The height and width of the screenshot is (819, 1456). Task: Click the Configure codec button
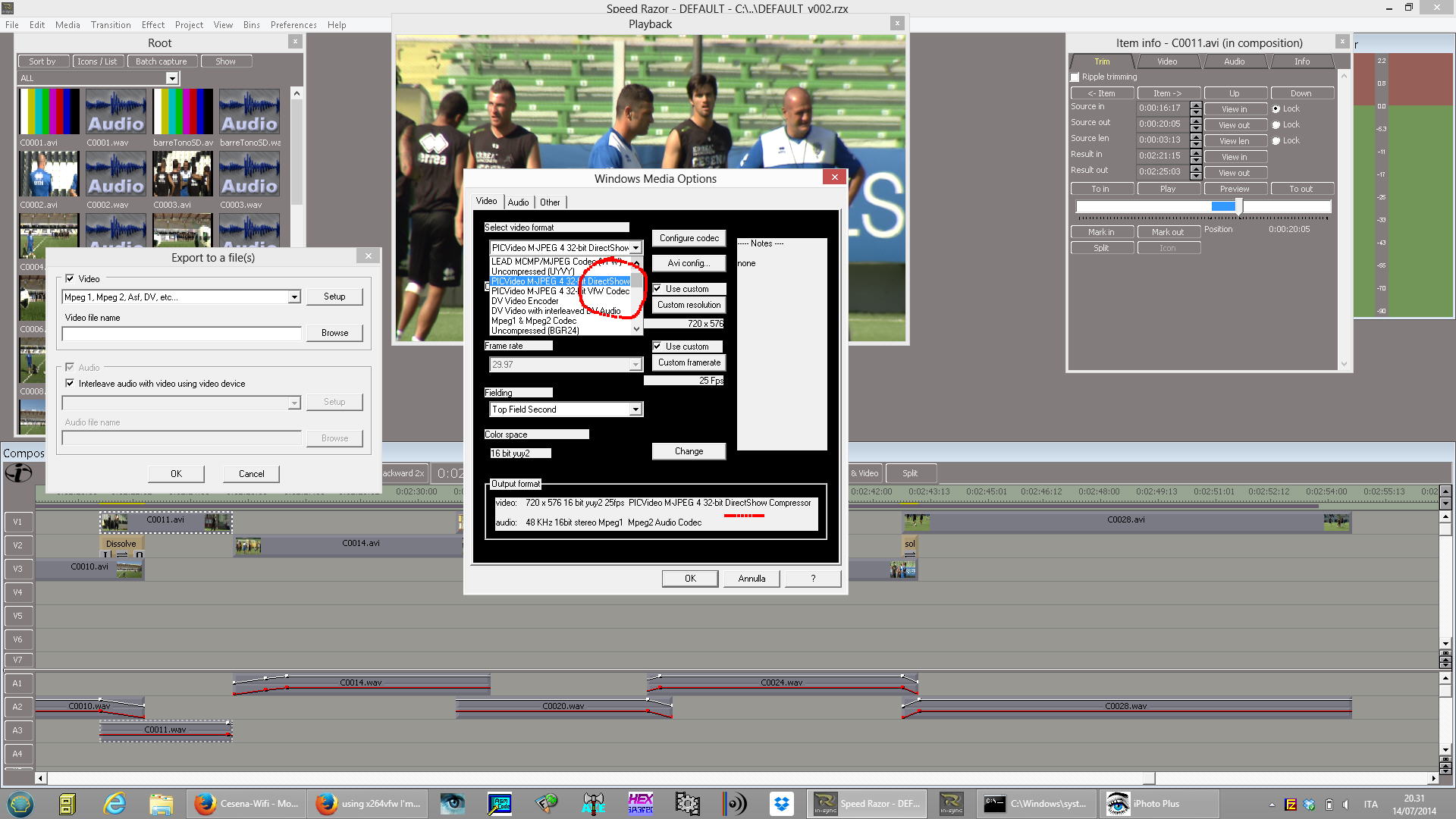coord(689,238)
